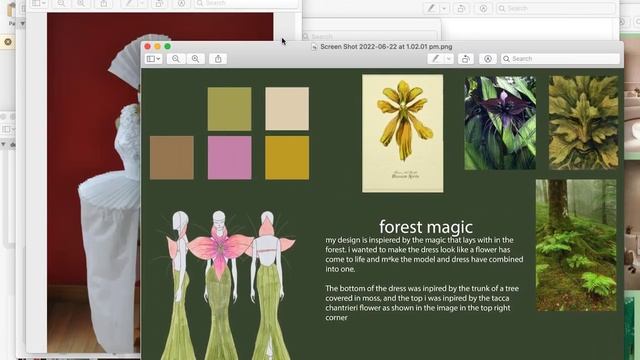Click Share icon in the red dress window toolbar
This screenshot has width=640, height=360.
(x=104, y=3)
